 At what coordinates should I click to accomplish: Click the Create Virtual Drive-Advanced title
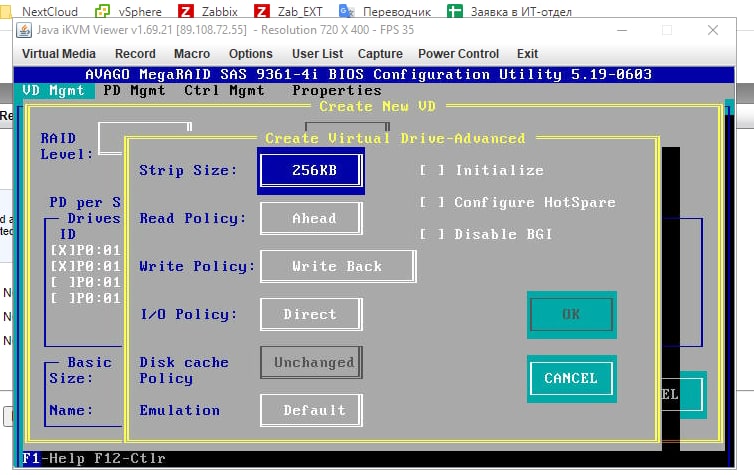coord(395,138)
